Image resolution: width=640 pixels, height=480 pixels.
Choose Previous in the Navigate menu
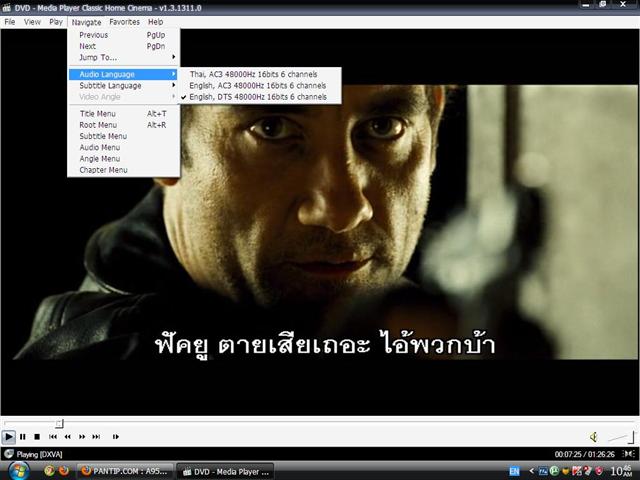(x=123, y=35)
